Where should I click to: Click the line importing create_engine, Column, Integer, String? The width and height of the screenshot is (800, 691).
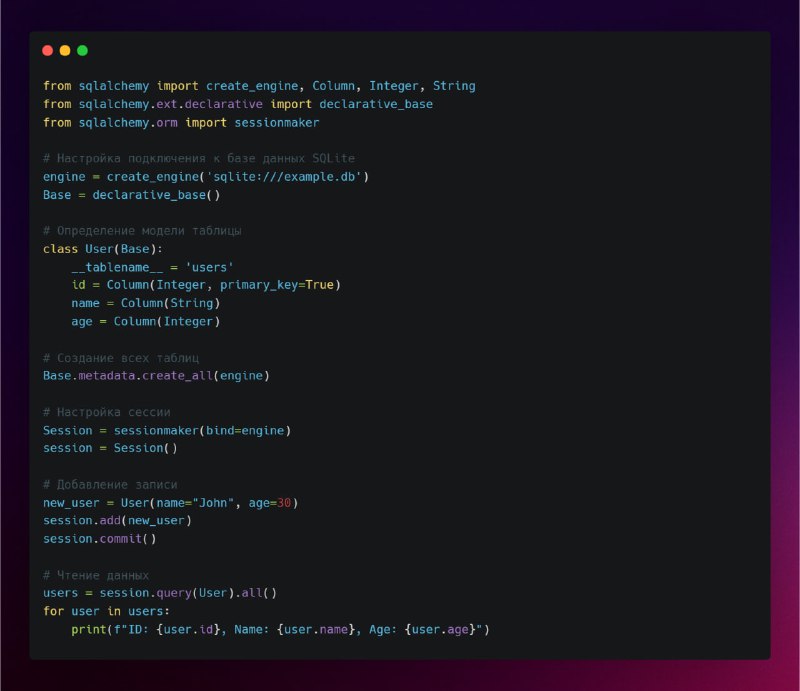click(x=259, y=86)
